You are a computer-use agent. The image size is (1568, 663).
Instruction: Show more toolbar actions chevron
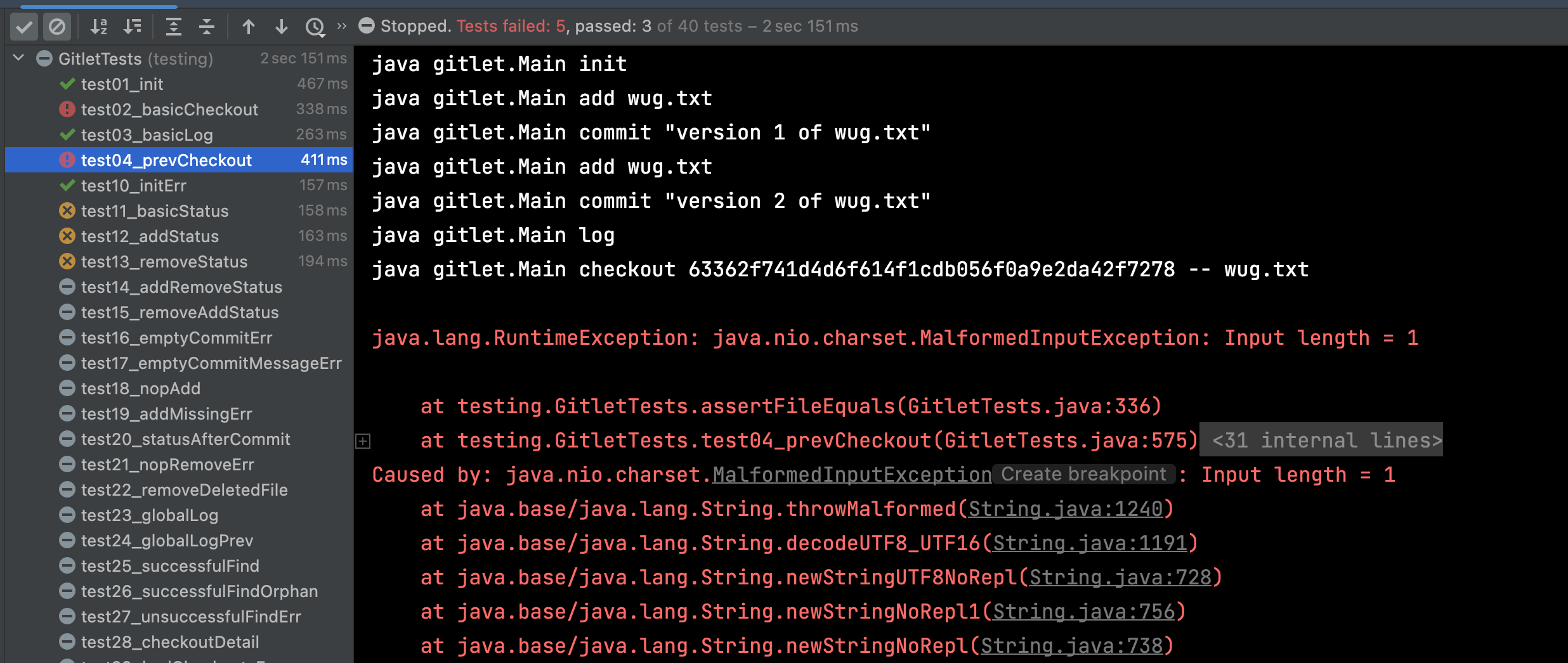pyautogui.click(x=342, y=27)
